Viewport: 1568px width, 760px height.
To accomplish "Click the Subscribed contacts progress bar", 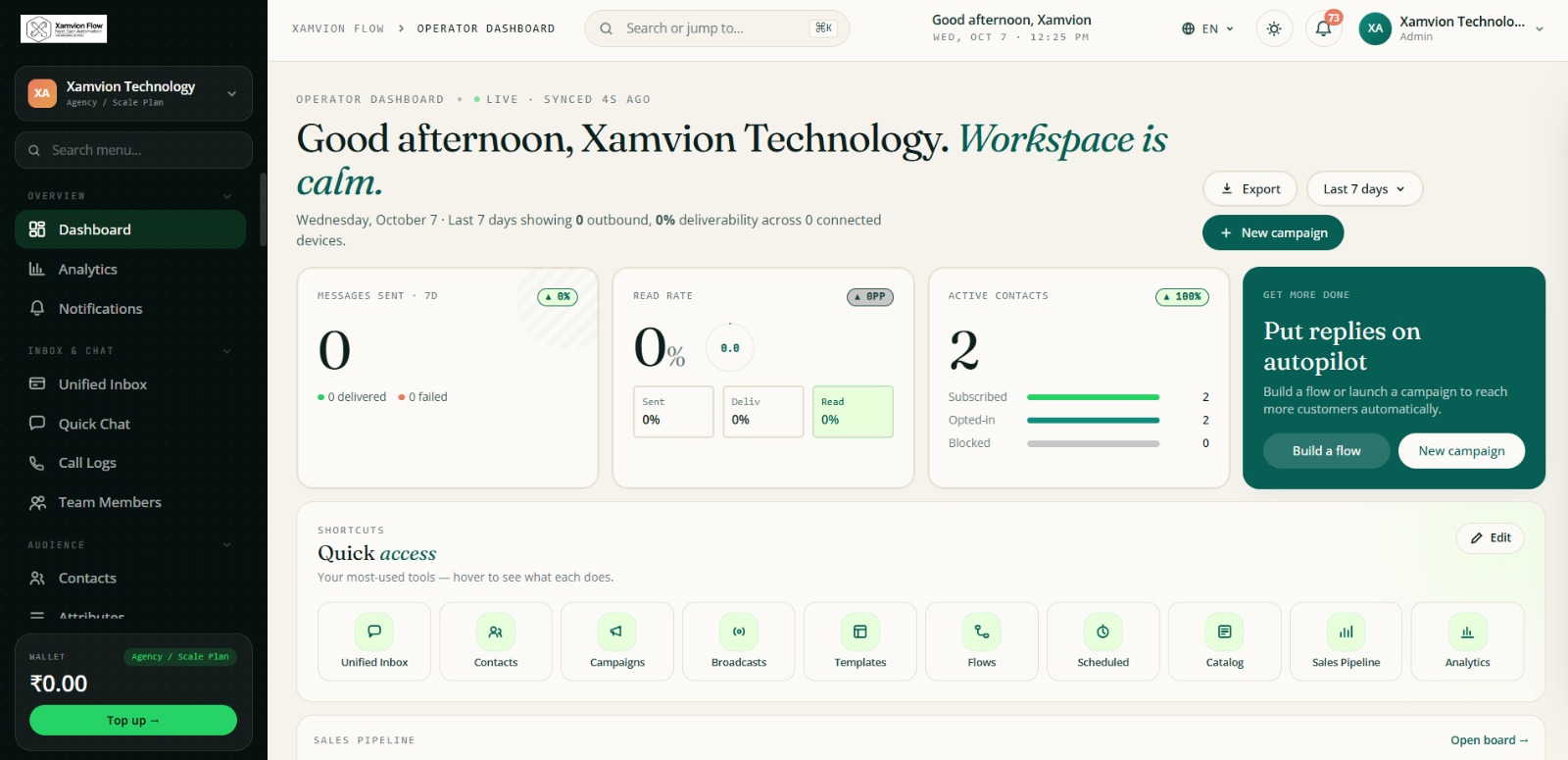I will 1093,397.
